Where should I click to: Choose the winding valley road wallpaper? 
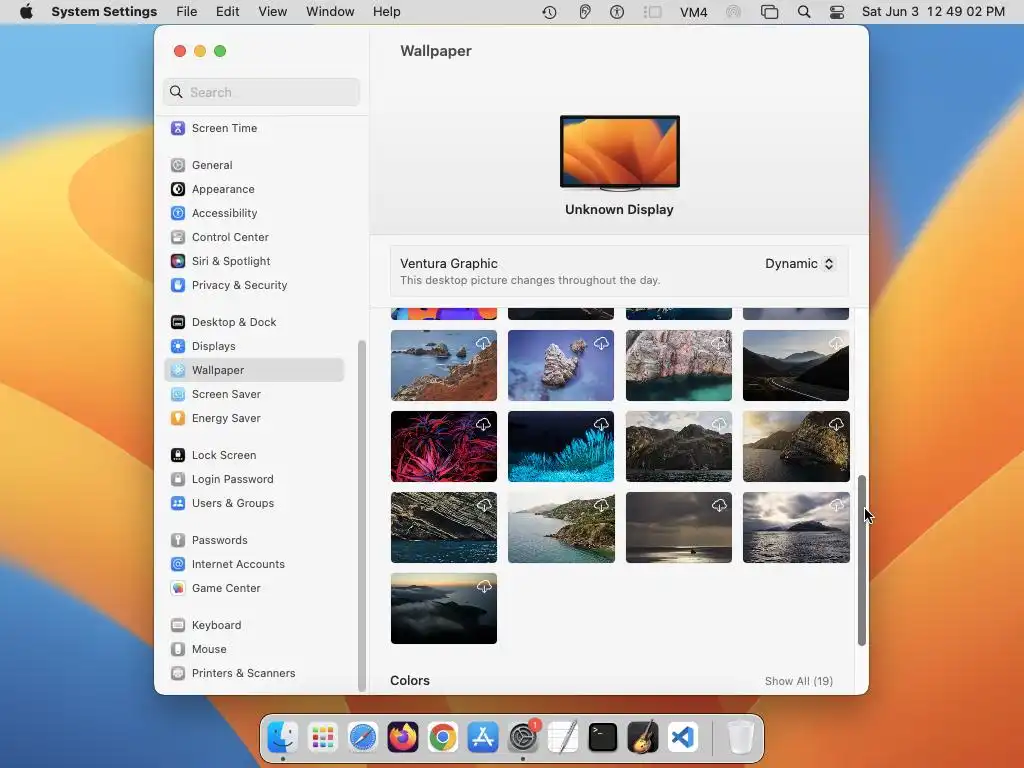tap(796, 366)
